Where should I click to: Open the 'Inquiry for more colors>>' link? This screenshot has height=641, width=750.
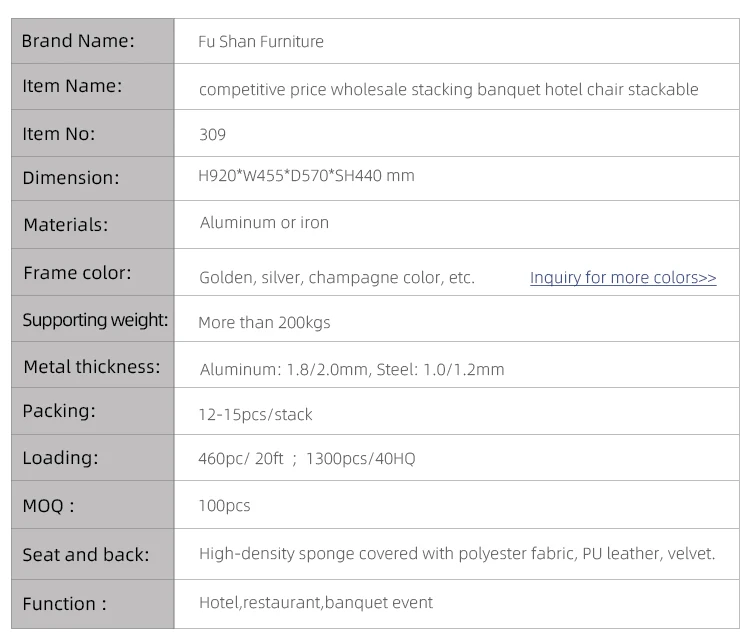623,277
